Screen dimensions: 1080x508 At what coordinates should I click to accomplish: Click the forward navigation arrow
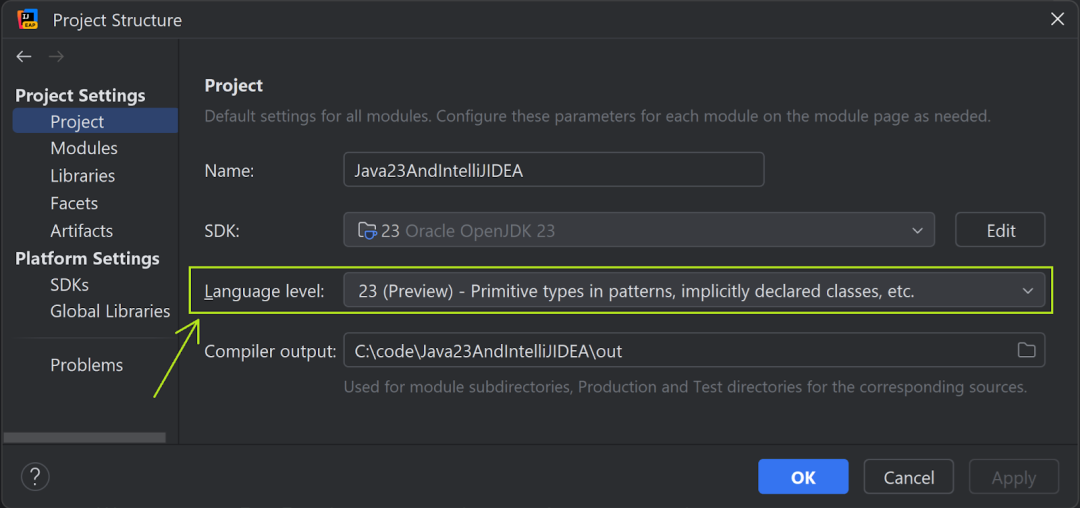tap(56, 57)
